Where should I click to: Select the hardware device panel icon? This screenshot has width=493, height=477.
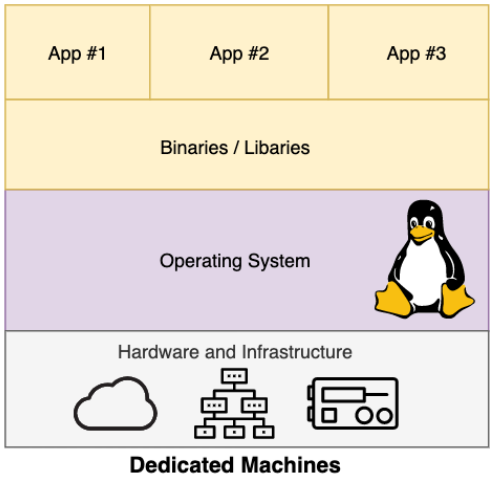tap(353, 403)
